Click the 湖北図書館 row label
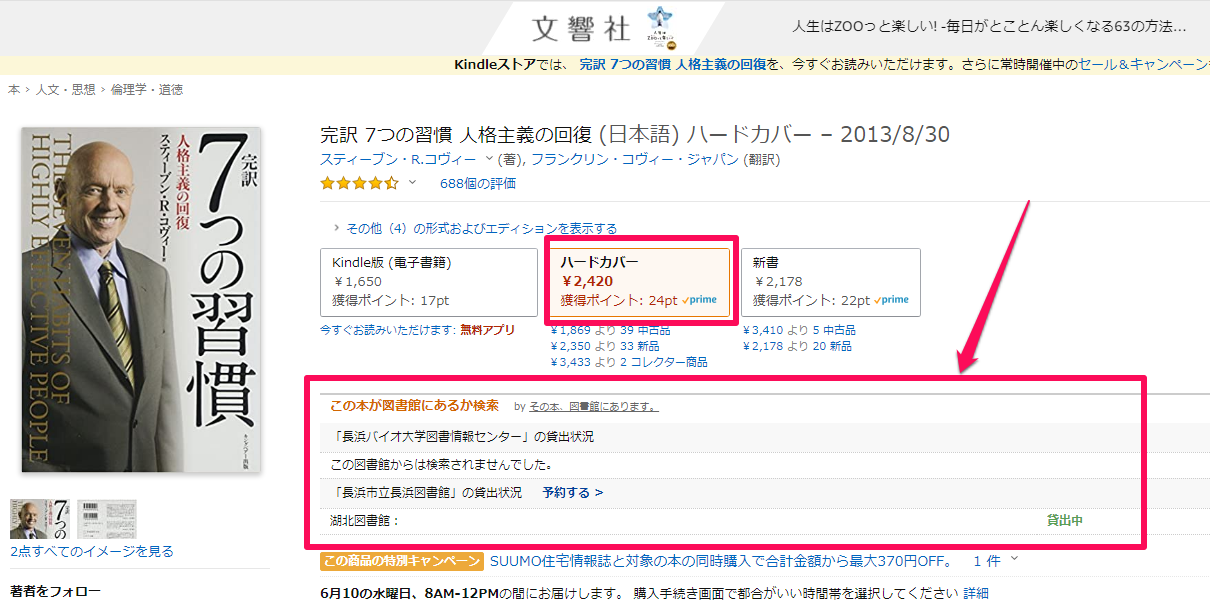The width and height of the screenshot is (1210, 604). click(x=365, y=521)
